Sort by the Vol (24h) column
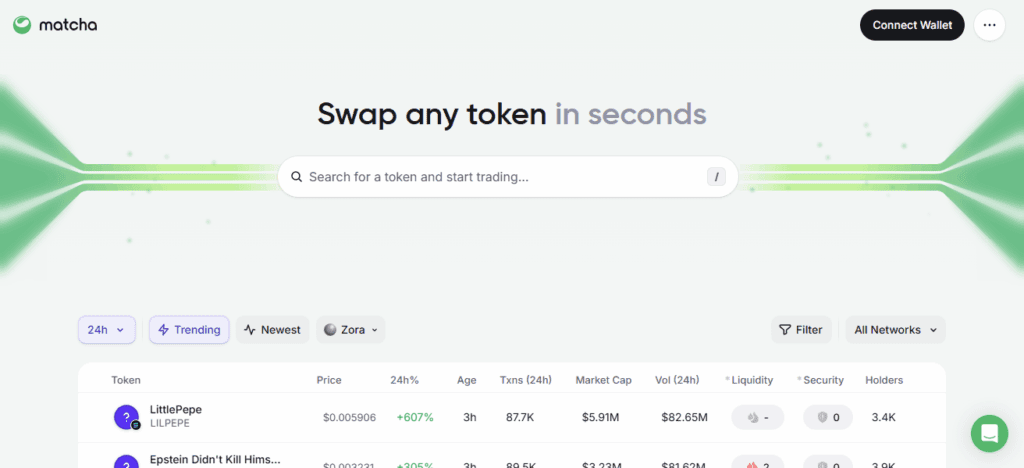 click(679, 380)
